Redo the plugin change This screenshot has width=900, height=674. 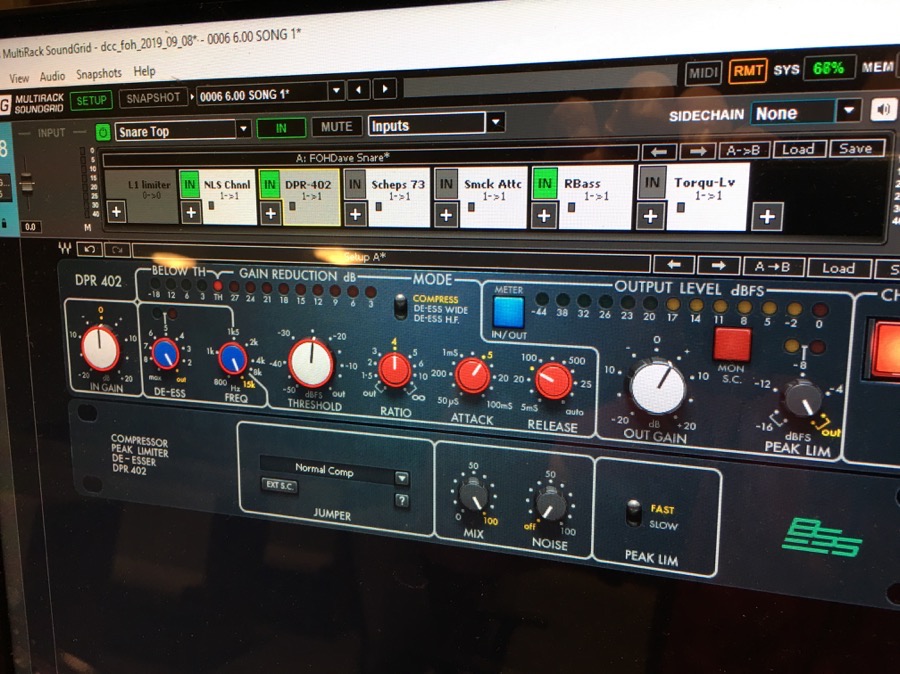point(117,249)
